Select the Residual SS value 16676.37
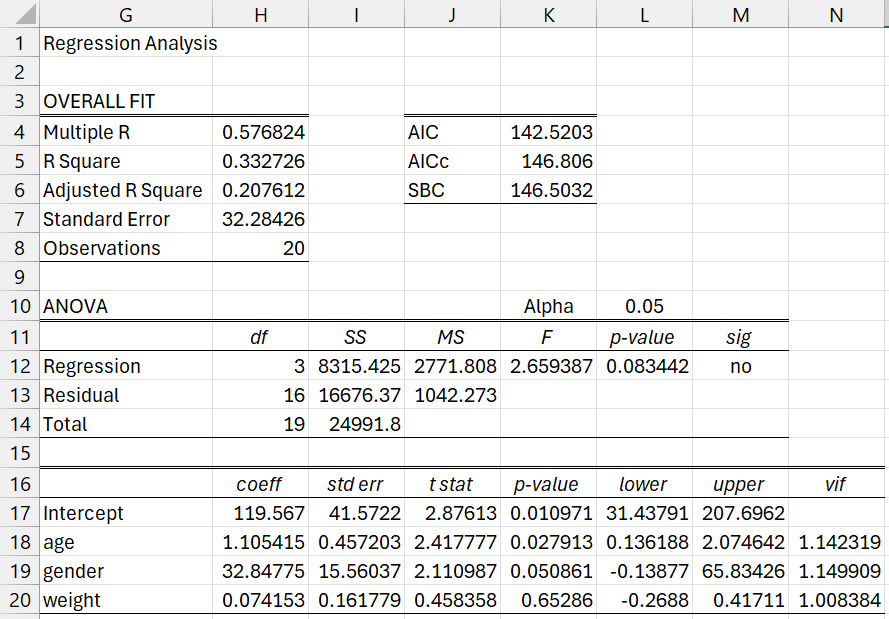Screen dimensions: 889x619 pos(357,395)
